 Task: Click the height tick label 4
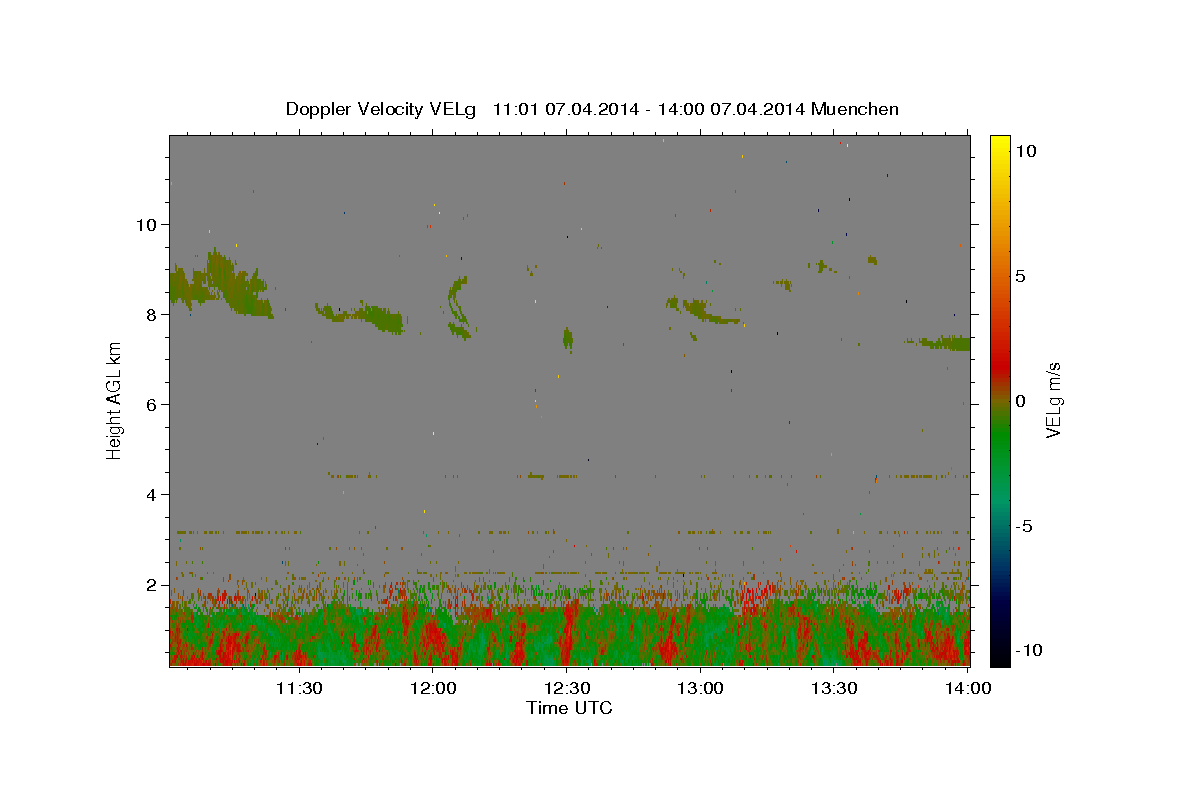point(151,494)
